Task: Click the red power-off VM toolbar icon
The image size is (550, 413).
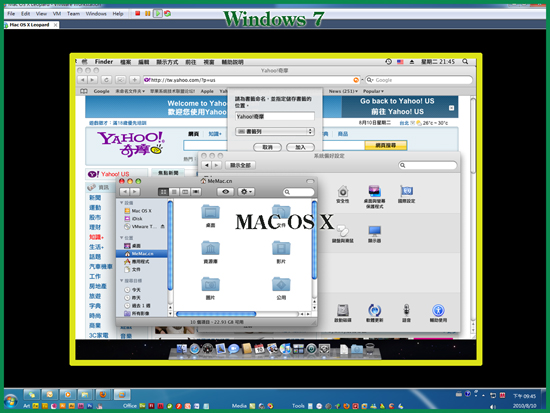Action: 138,13
